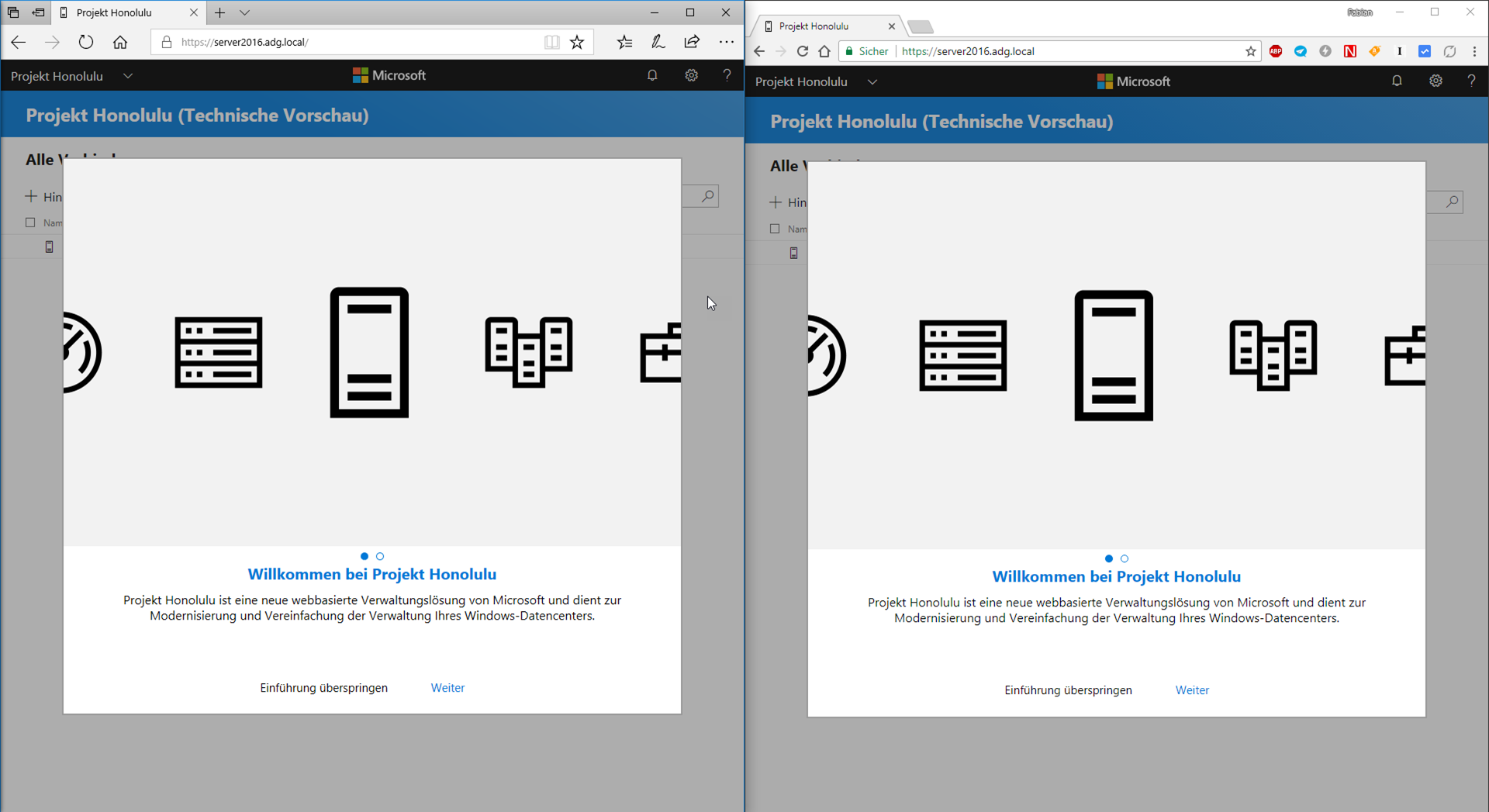This screenshot has width=1489, height=812.
Task: Open Chrome three-dot menu
Action: (x=1474, y=51)
